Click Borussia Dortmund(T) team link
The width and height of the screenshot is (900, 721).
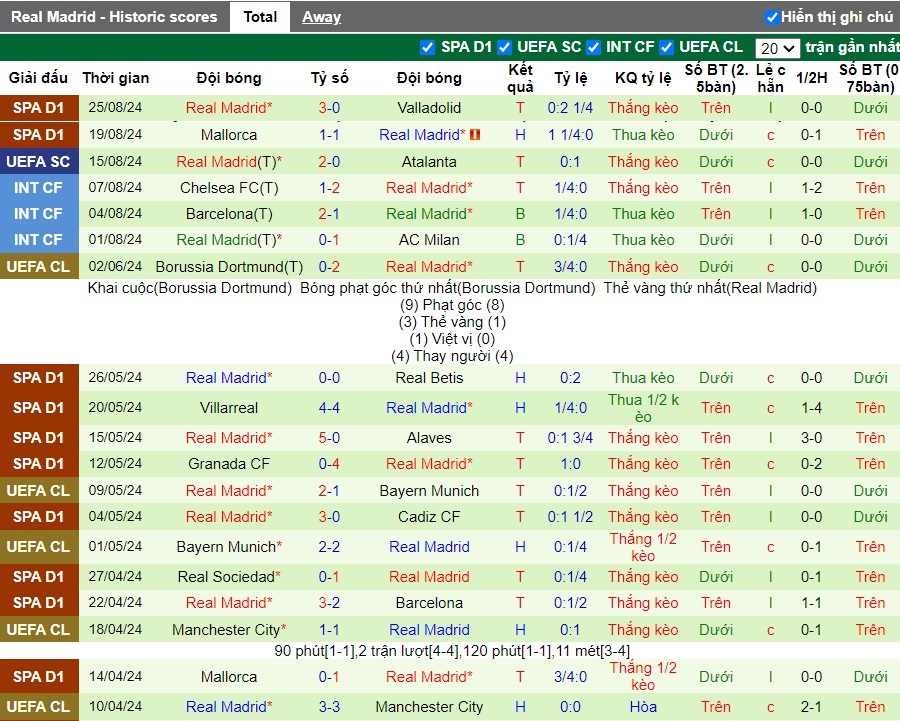229,267
